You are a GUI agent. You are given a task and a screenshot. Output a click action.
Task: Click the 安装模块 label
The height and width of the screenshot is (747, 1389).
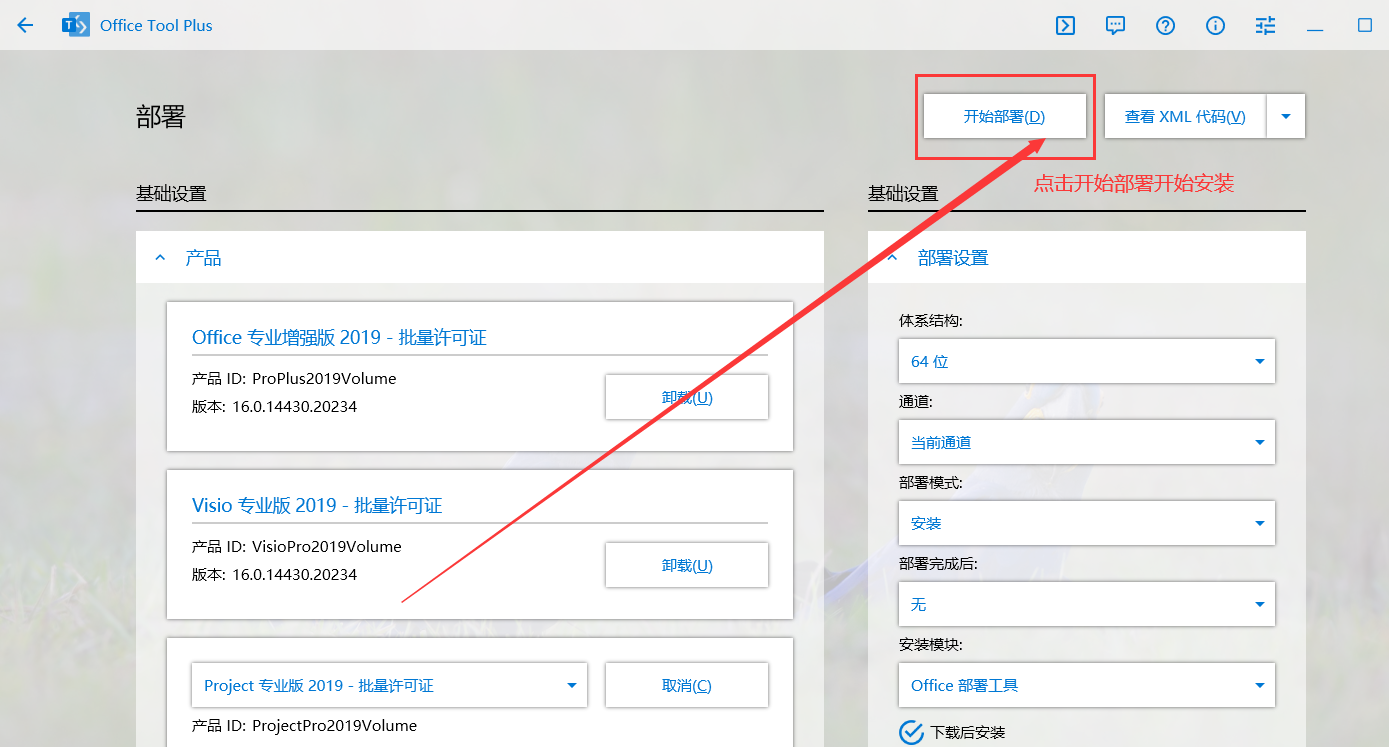pos(931,645)
